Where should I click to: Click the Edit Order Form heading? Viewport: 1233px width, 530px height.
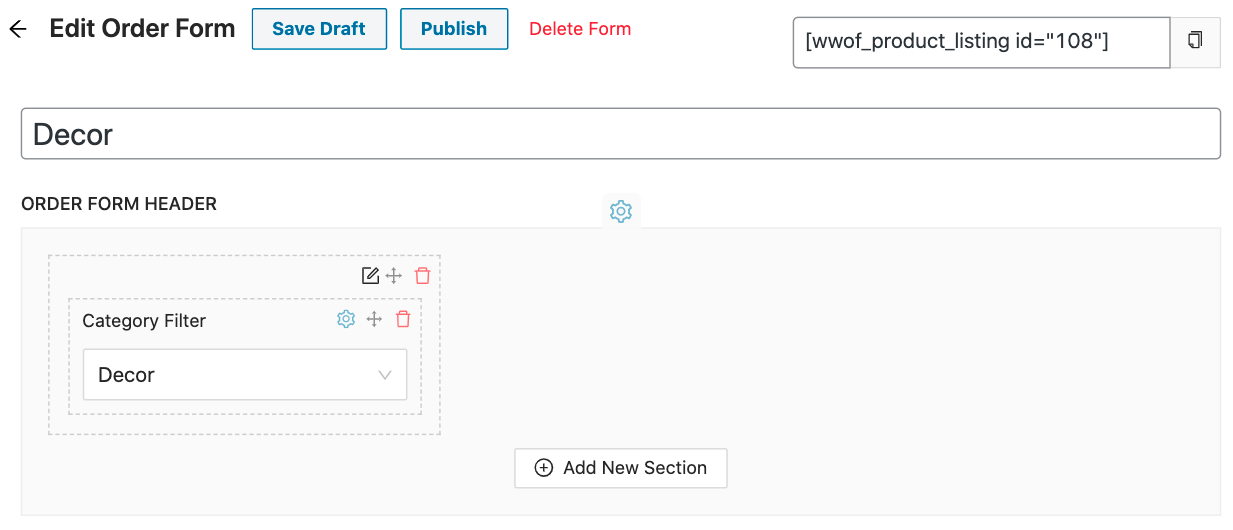[x=142, y=29]
